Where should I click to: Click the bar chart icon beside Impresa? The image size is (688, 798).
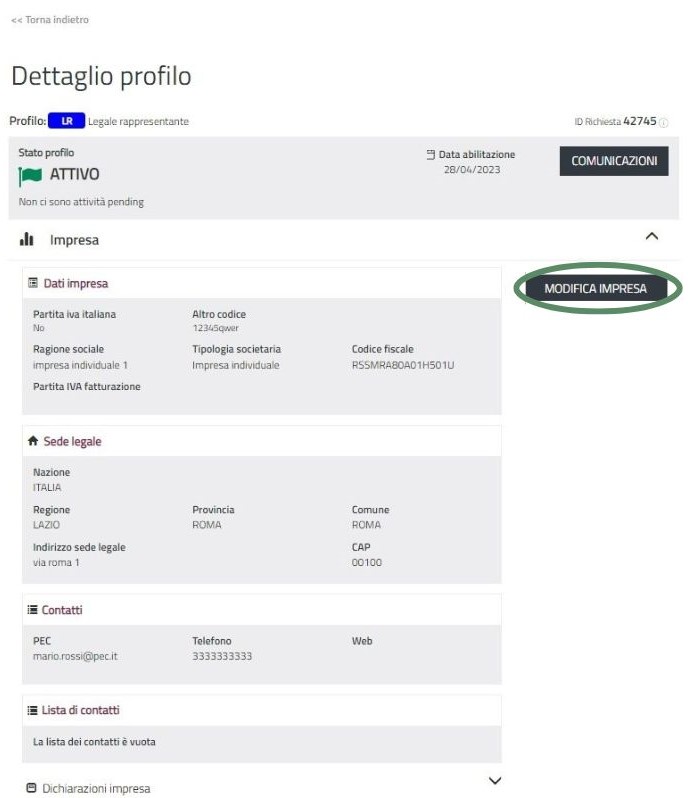27,240
